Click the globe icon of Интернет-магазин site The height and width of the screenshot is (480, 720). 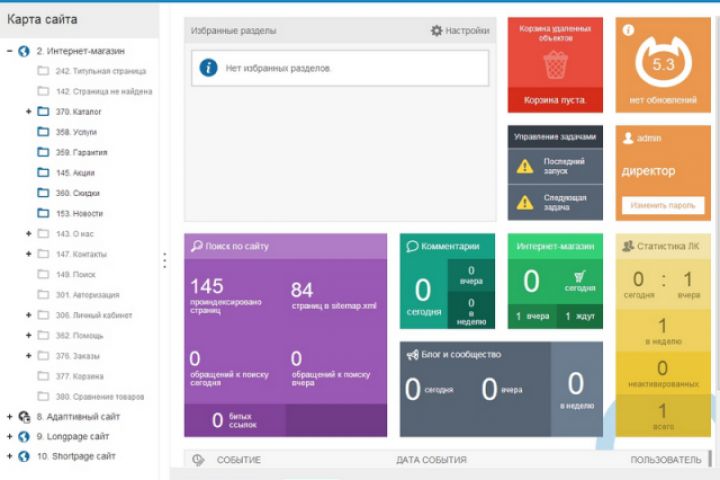[24, 51]
